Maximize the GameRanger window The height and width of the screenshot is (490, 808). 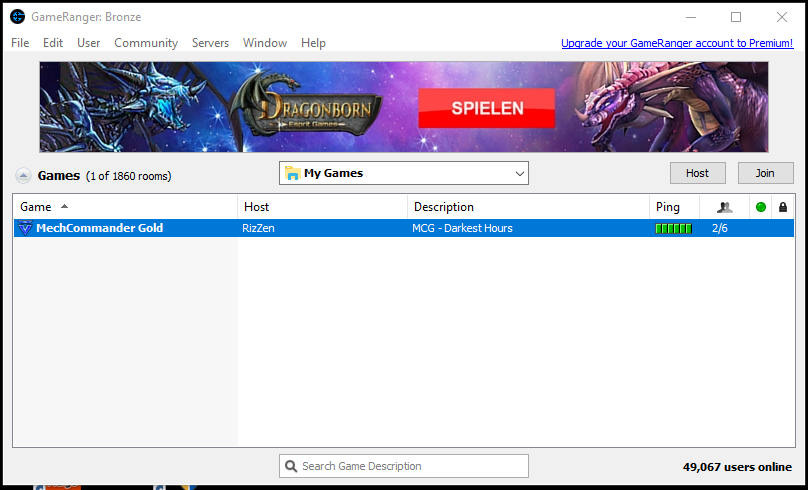[x=736, y=17]
